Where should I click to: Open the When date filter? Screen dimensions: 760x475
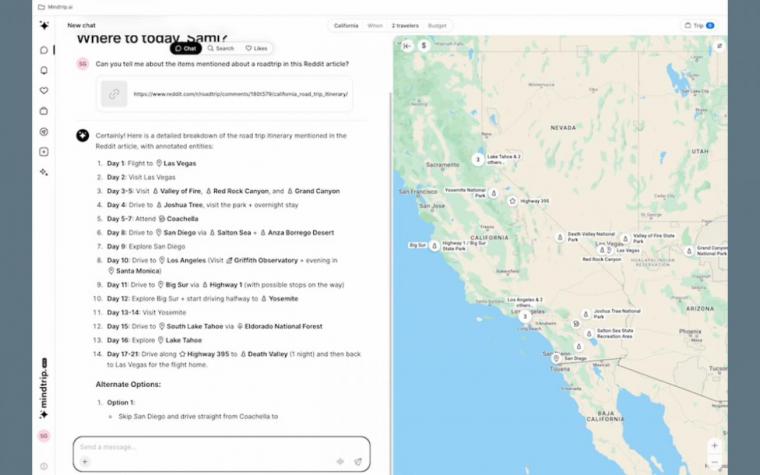[x=375, y=26]
